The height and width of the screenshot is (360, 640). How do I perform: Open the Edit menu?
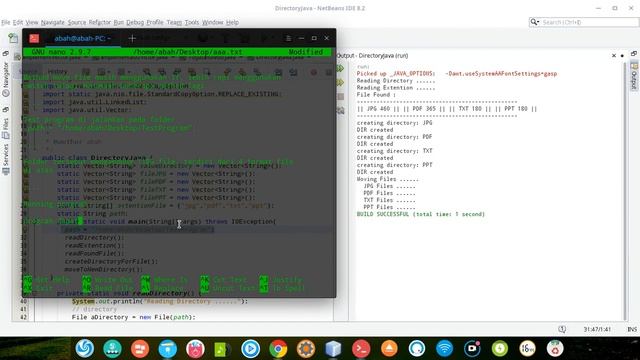click(18, 22)
